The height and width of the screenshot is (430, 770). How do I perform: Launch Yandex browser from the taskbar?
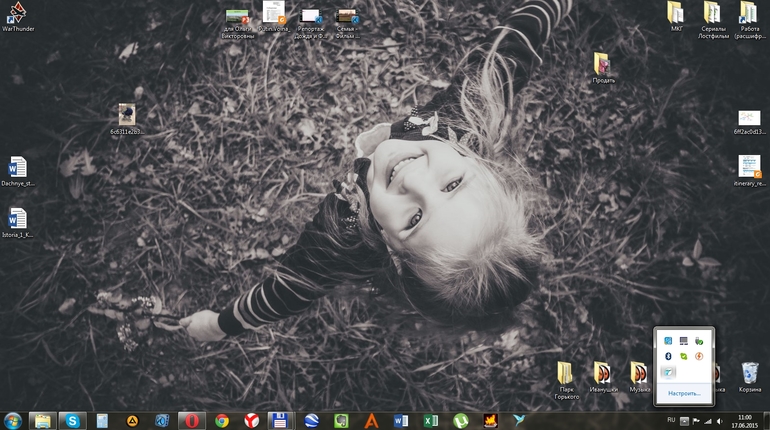click(x=253, y=421)
